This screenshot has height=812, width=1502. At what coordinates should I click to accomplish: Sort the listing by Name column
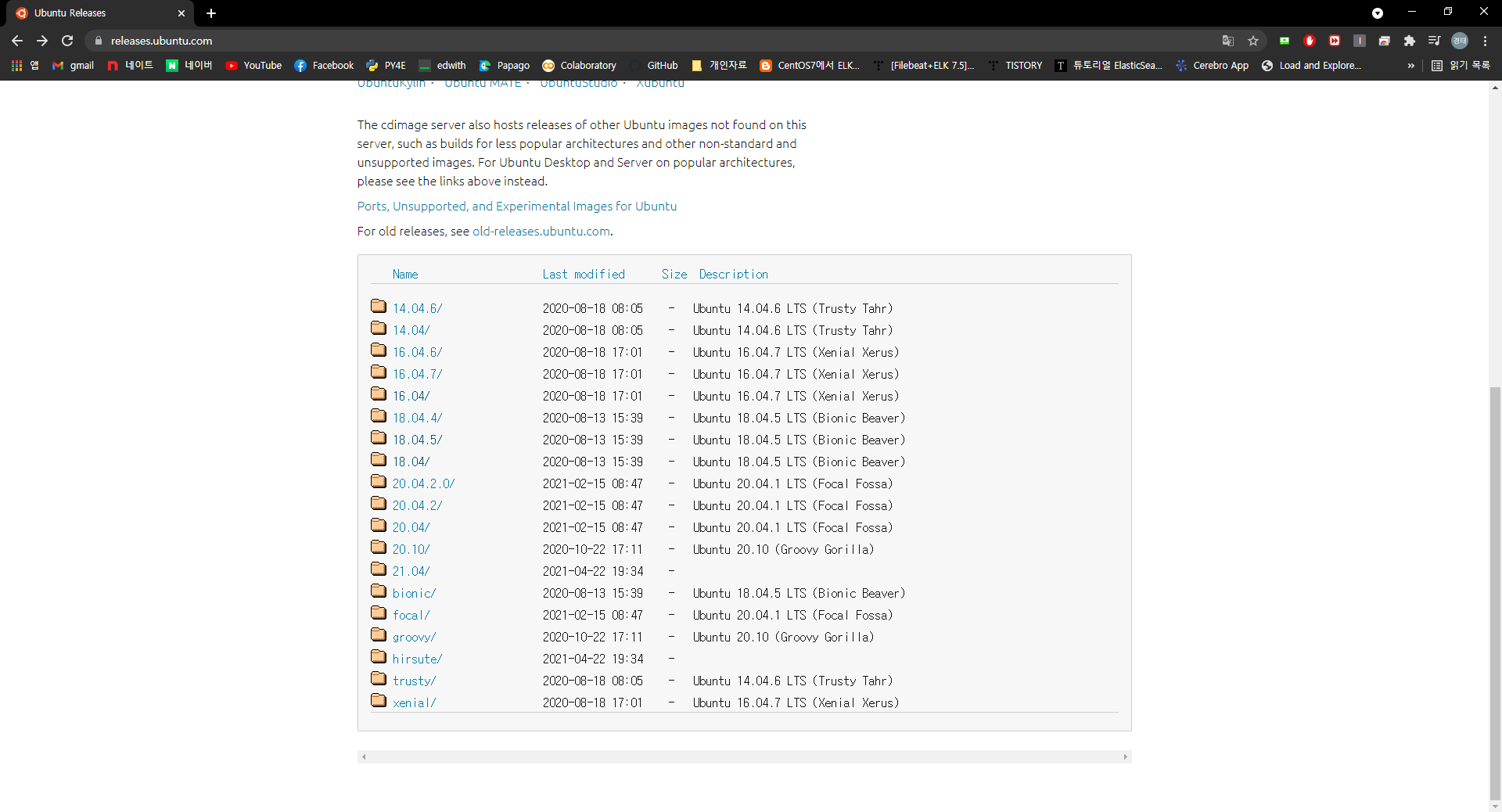pyautogui.click(x=405, y=275)
